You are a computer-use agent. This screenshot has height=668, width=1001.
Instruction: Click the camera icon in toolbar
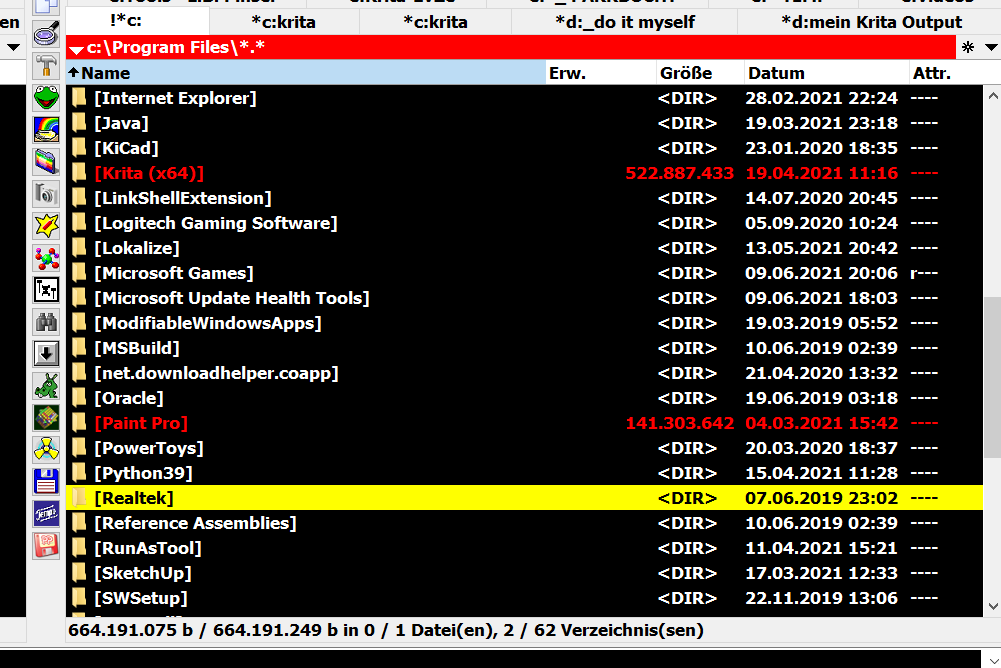[46, 194]
